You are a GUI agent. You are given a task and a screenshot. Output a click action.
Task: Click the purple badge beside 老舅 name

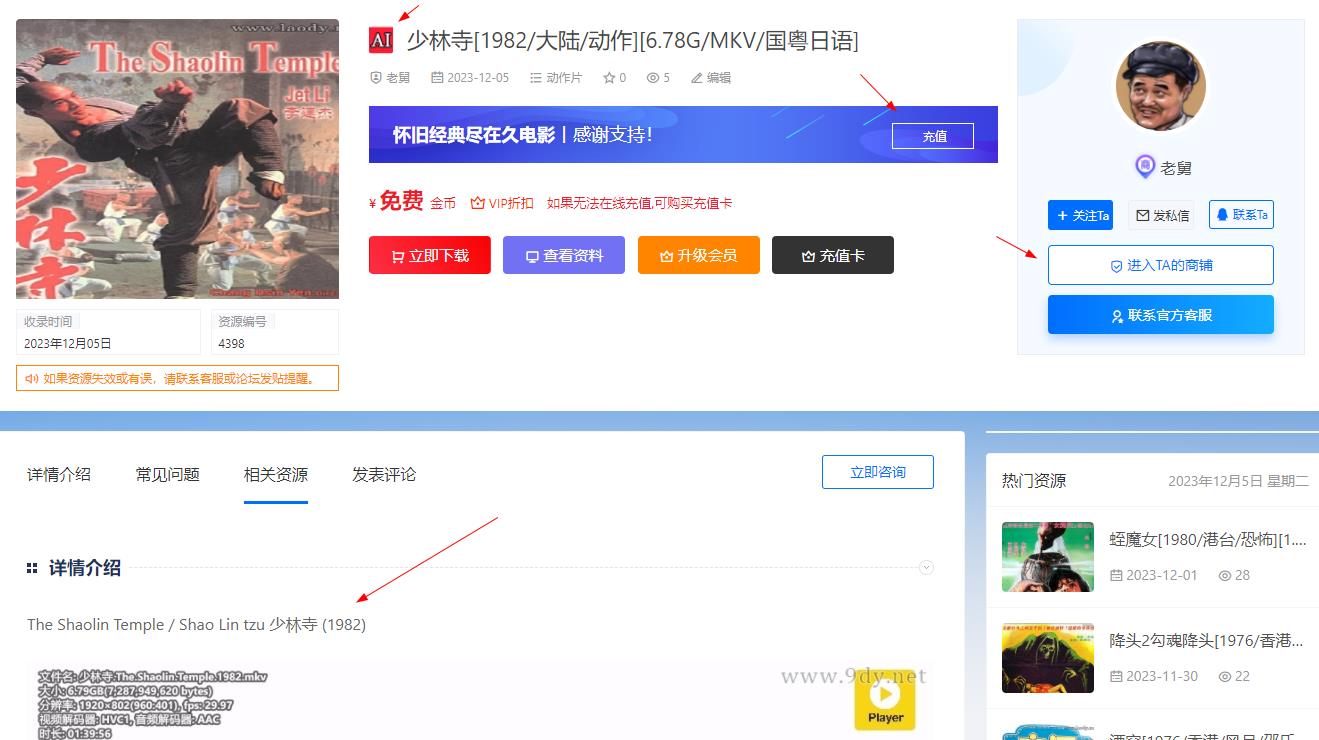[x=1145, y=167]
